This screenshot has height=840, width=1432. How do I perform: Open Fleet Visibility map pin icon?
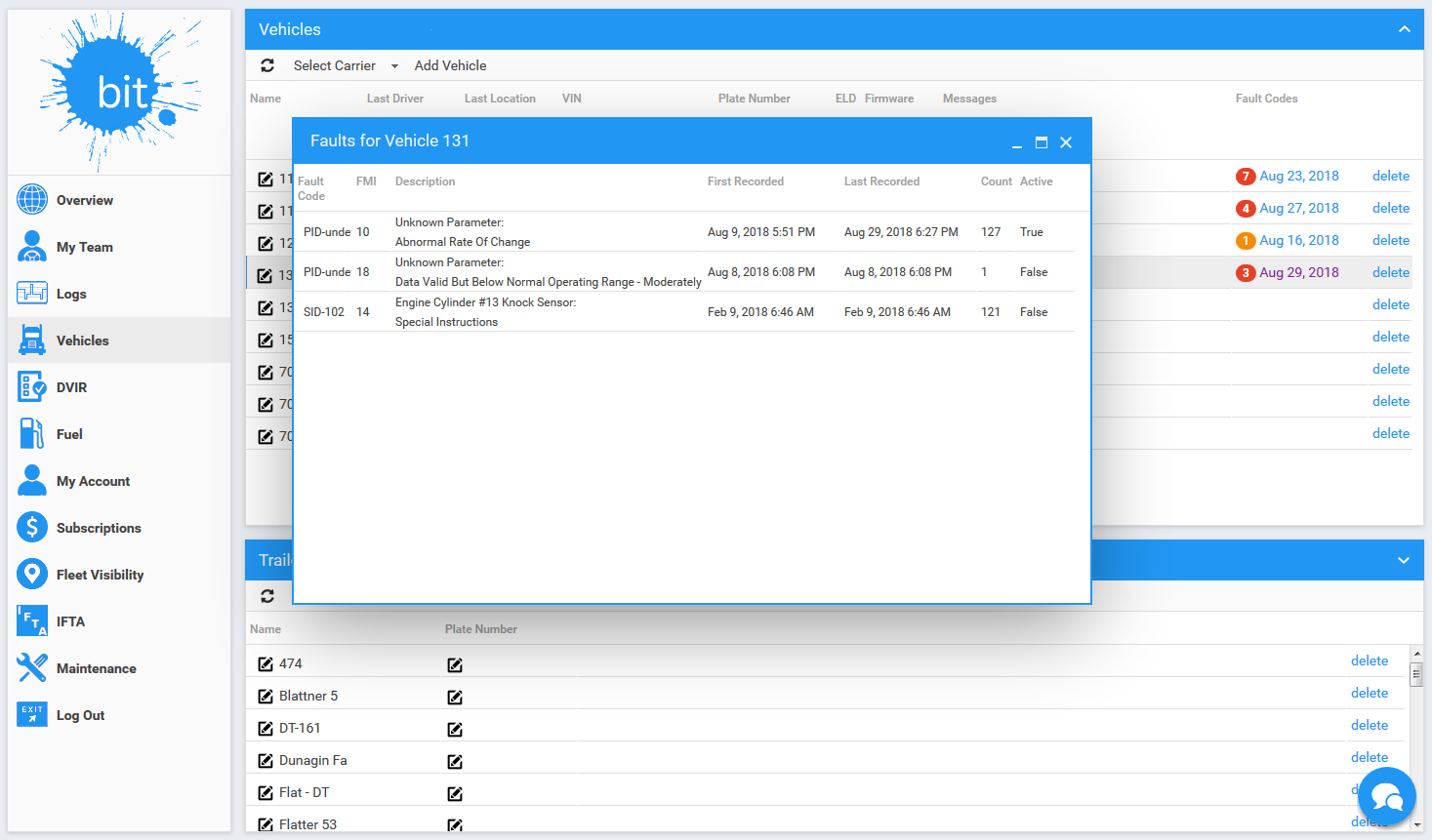pyautogui.click(x=32, y=574)
